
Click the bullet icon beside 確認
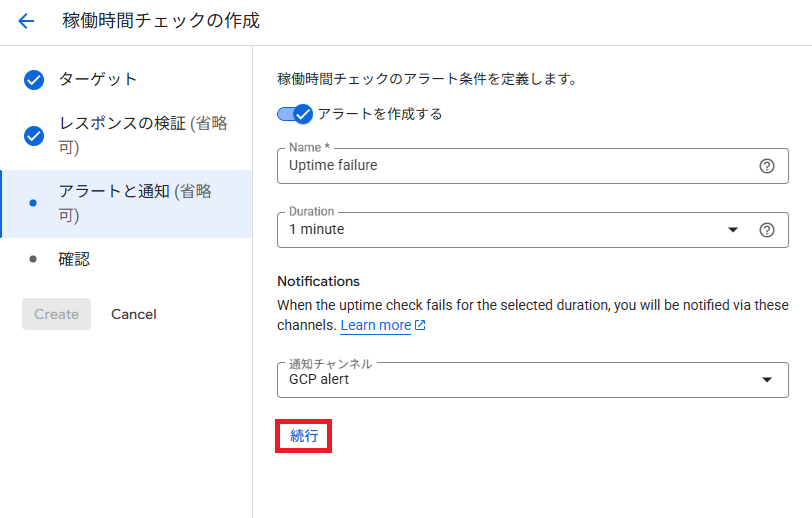34,259
